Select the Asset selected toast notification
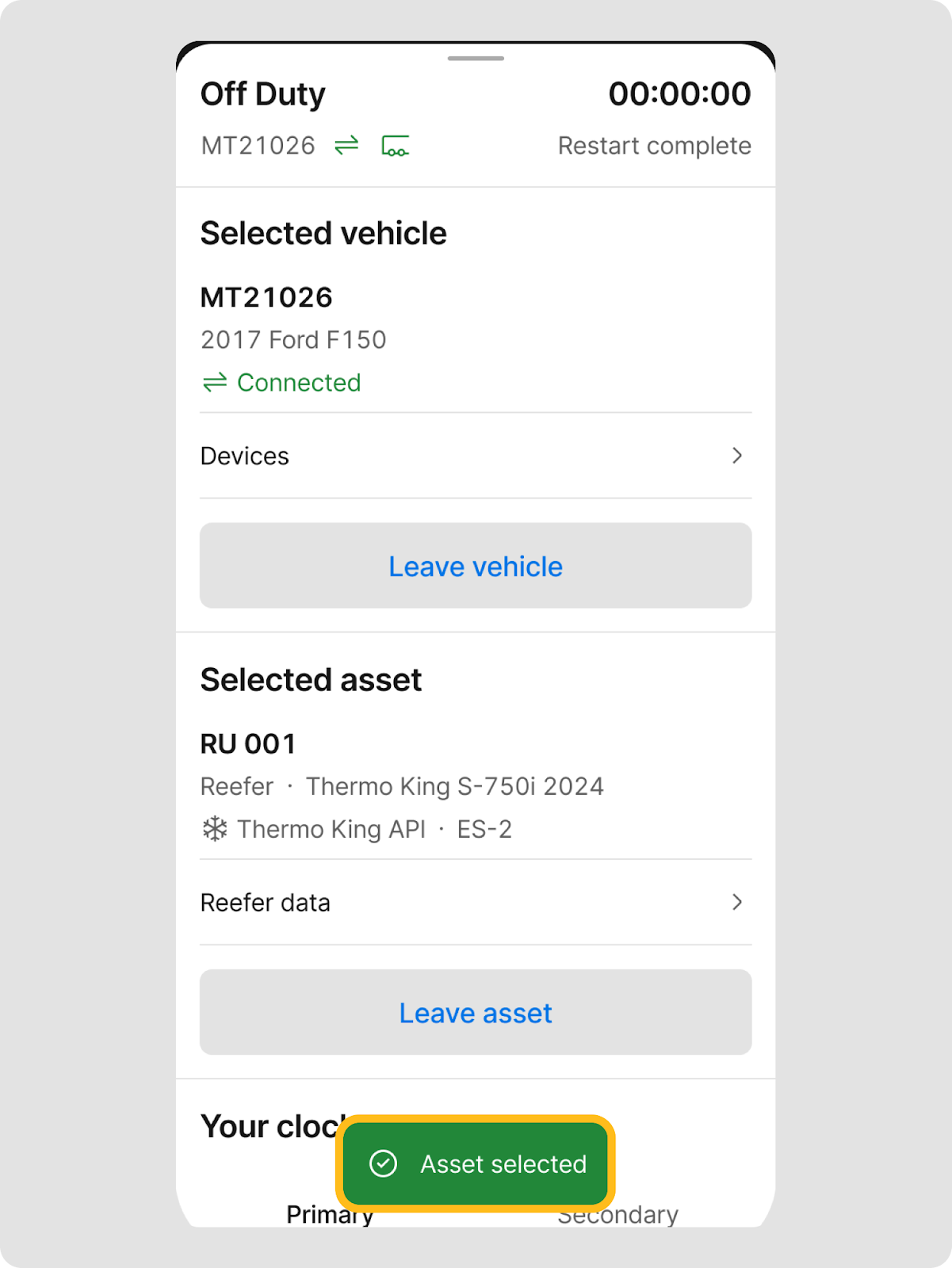This screenshot has height=1268, width=952. point(503,1163)
